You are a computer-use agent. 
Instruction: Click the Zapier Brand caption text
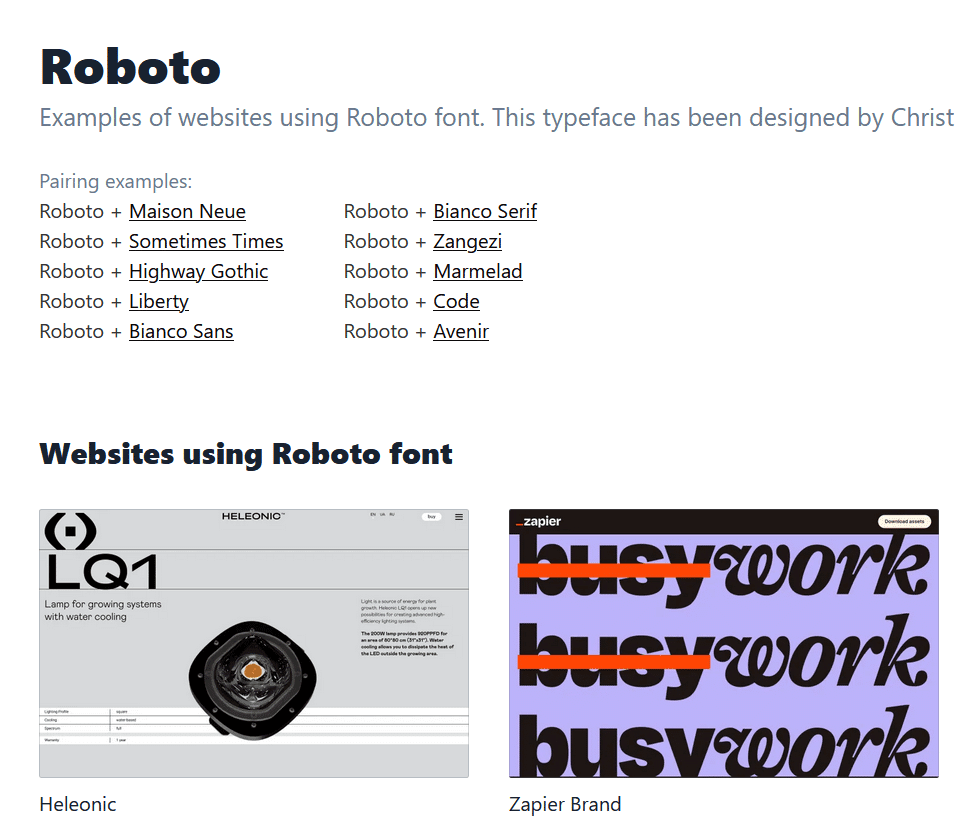(x=565, y=804)
